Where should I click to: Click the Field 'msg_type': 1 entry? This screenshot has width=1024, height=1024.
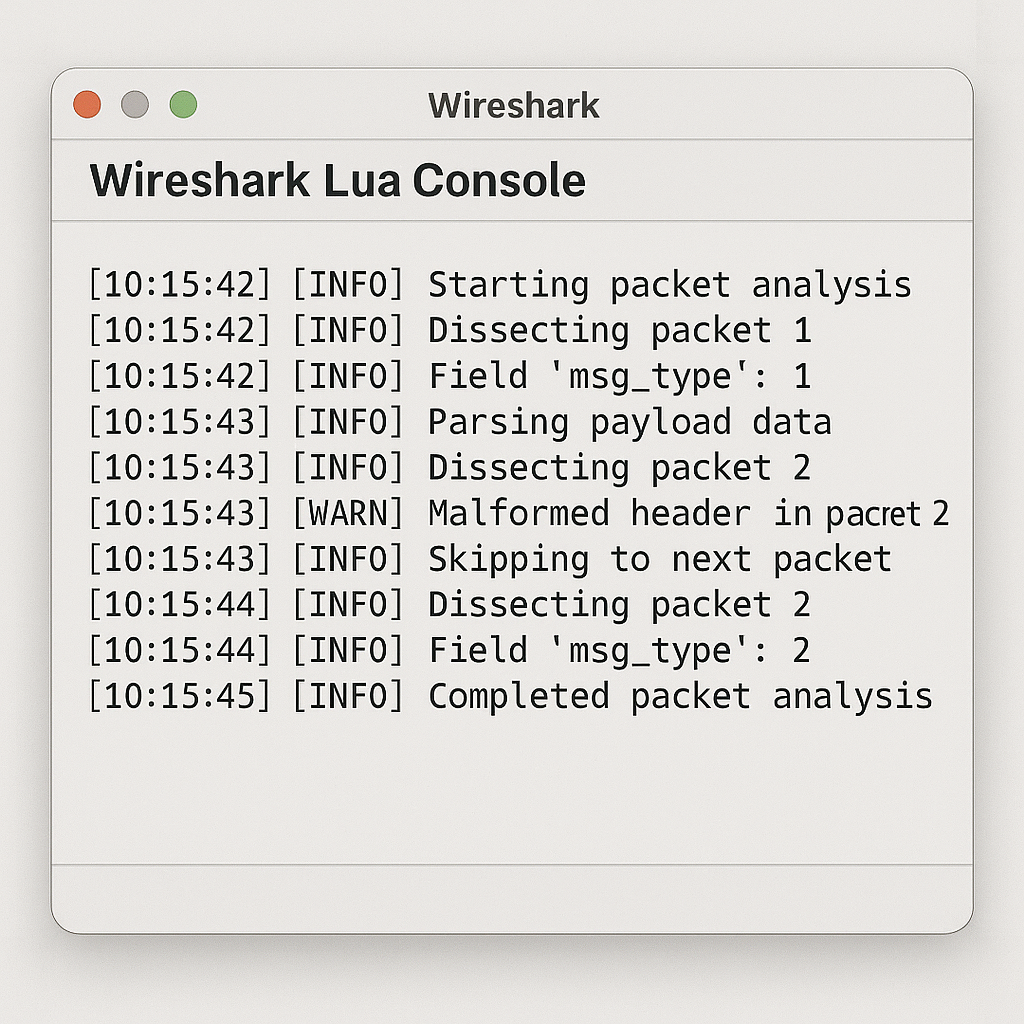point(450,376)
